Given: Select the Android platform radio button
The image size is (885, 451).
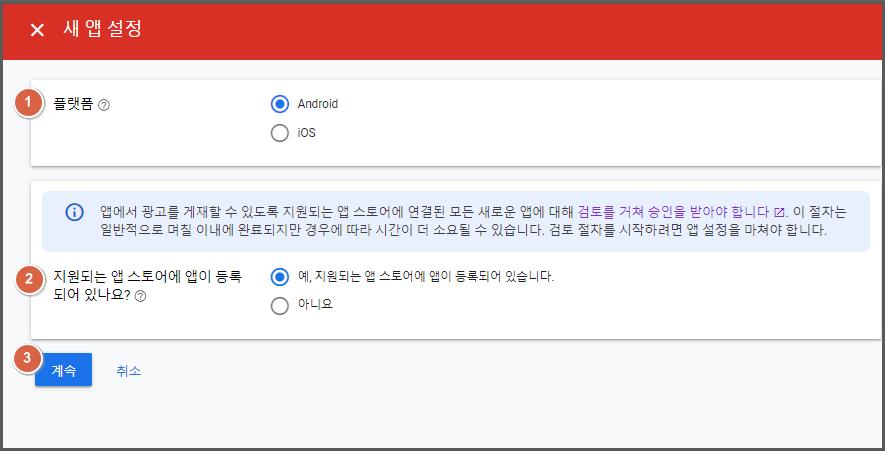Looking at the screenshot, I should click(x=280, y=104).
